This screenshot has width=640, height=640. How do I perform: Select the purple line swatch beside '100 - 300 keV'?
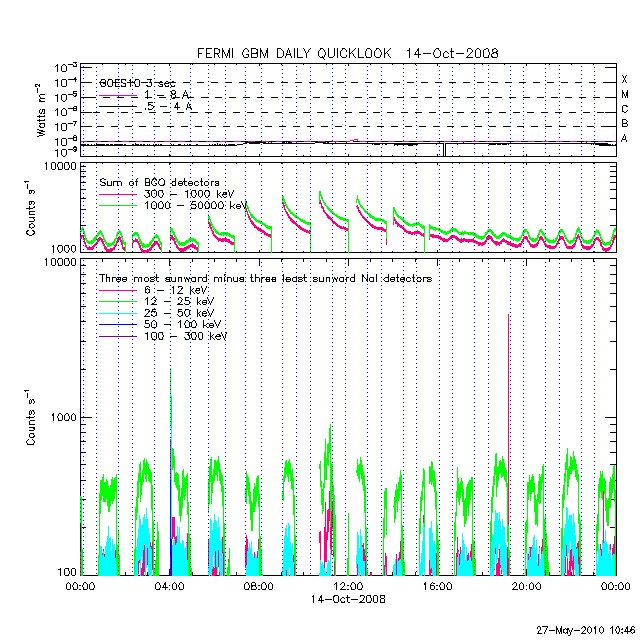pyautogui.click(x=118, y=337)
